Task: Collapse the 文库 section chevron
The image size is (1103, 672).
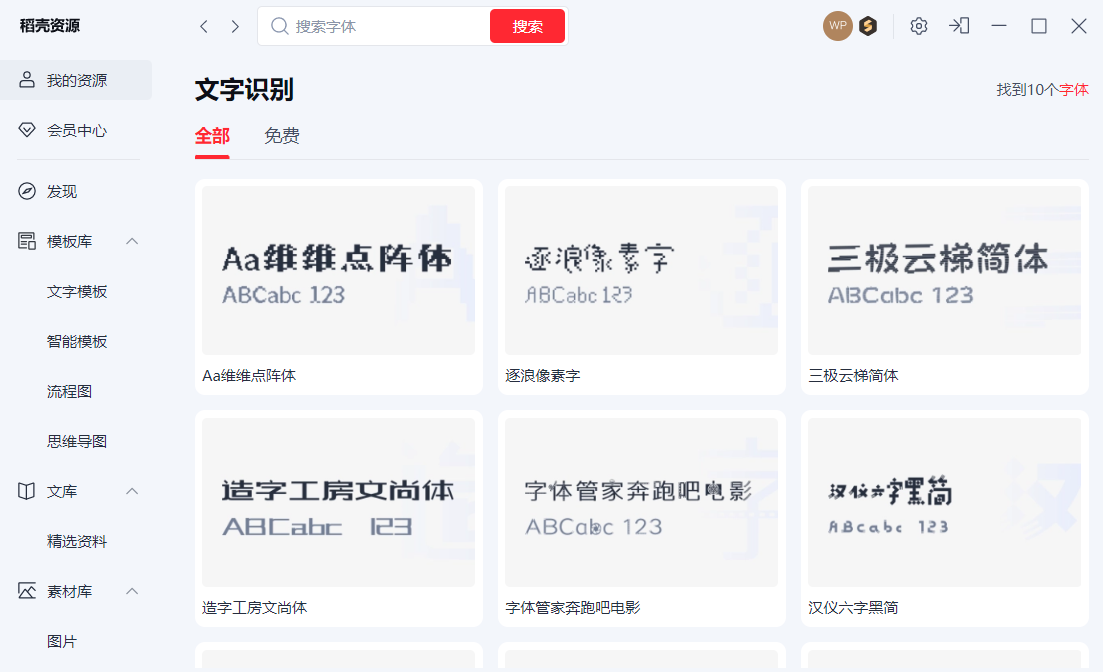Action: pos(132,490)
